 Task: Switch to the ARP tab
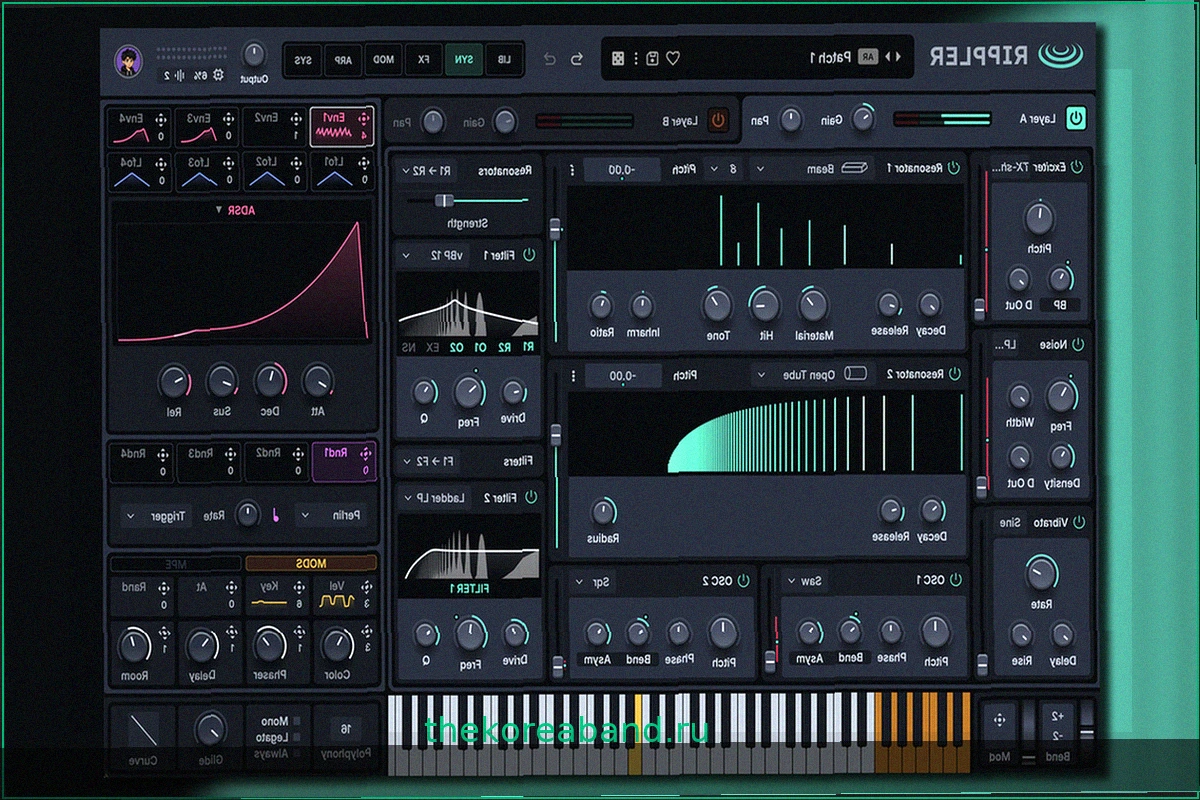tap(343, 60)
